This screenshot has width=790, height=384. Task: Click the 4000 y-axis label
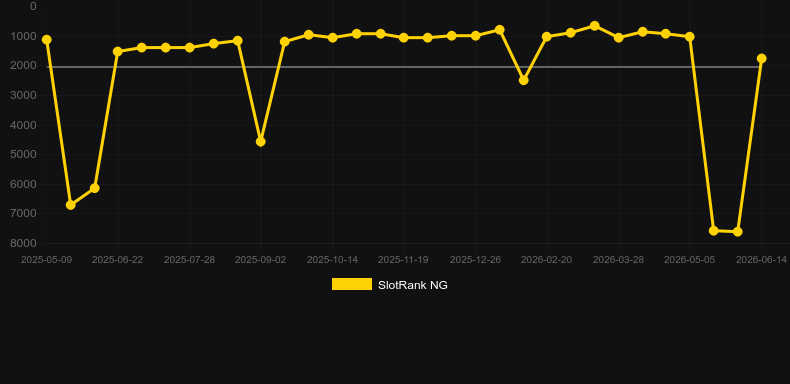(24, 125)
